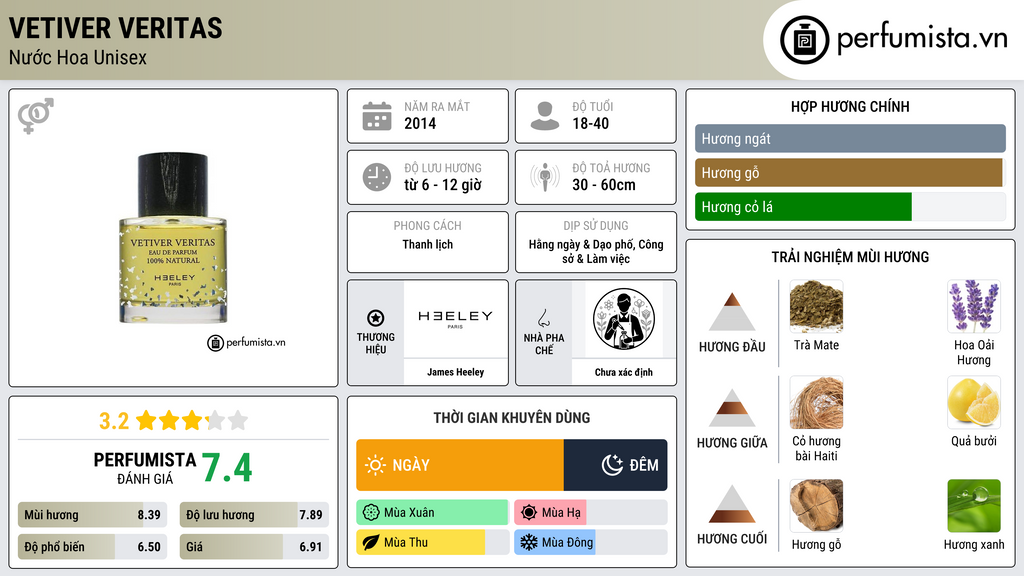Click the Hoa Oải Hương lavender image
1024x576 pixels.
[x=974, y=306]
